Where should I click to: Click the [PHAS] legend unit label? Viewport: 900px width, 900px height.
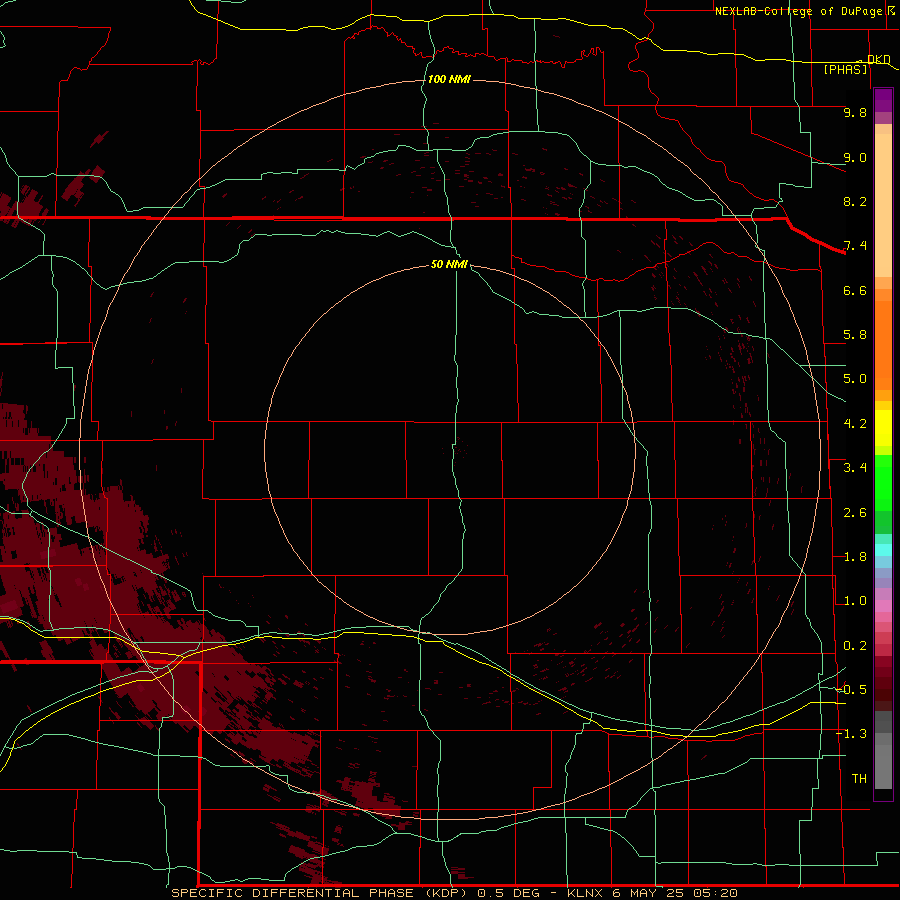point(845,69)
